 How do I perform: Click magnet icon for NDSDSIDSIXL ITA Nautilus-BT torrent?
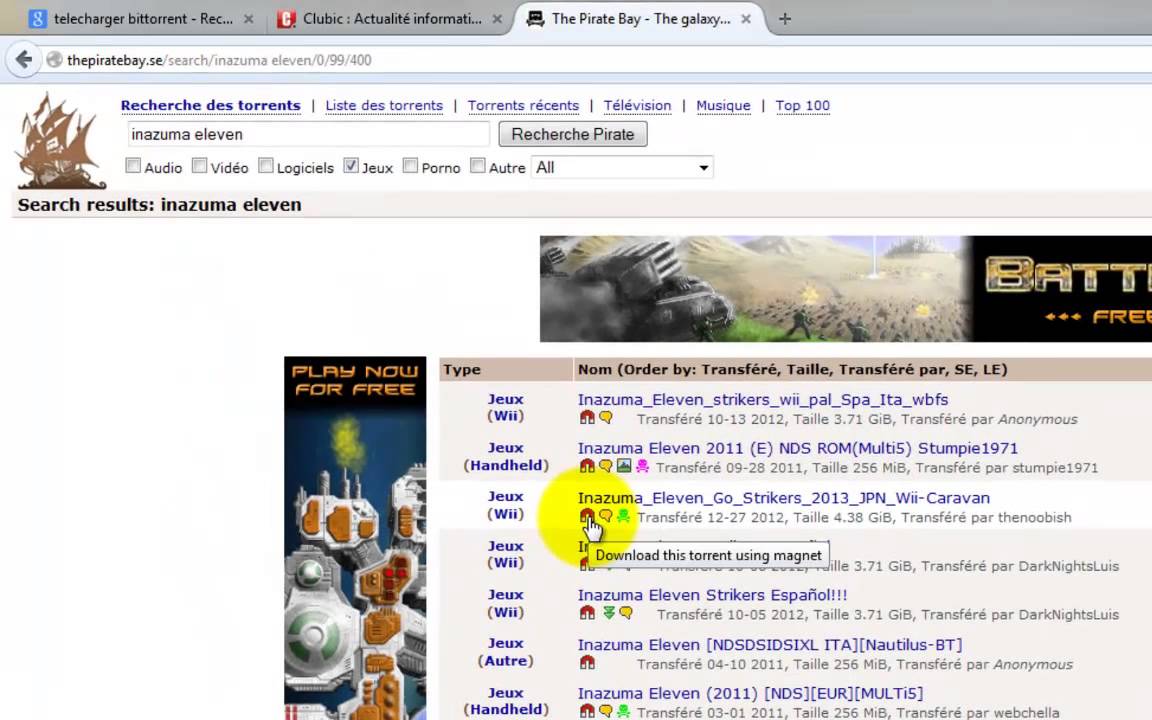tap(587, 663)
